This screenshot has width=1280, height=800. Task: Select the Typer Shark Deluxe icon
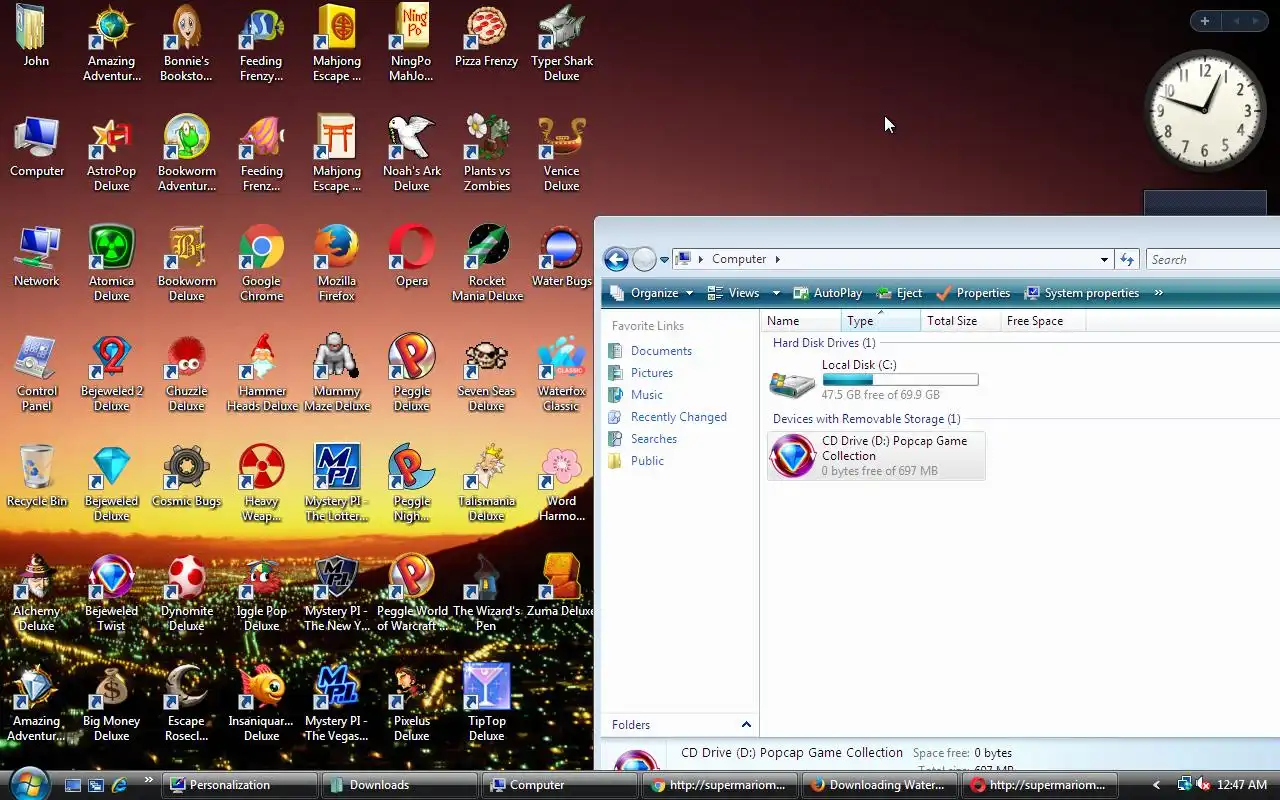[562, 42]
